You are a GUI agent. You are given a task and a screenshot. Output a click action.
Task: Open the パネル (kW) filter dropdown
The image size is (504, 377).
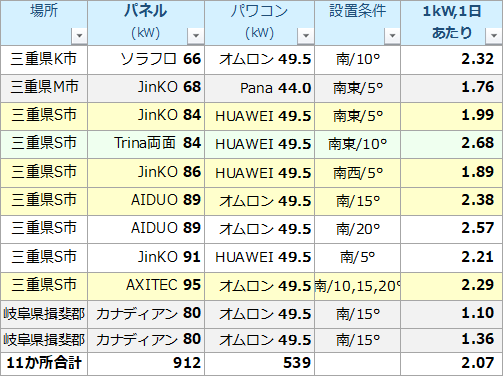196,35
